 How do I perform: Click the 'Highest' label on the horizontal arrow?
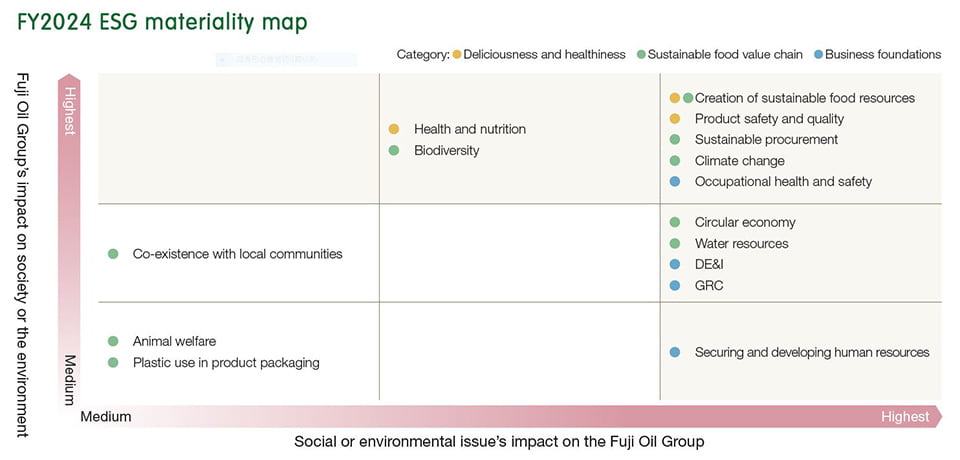(905, 417)
